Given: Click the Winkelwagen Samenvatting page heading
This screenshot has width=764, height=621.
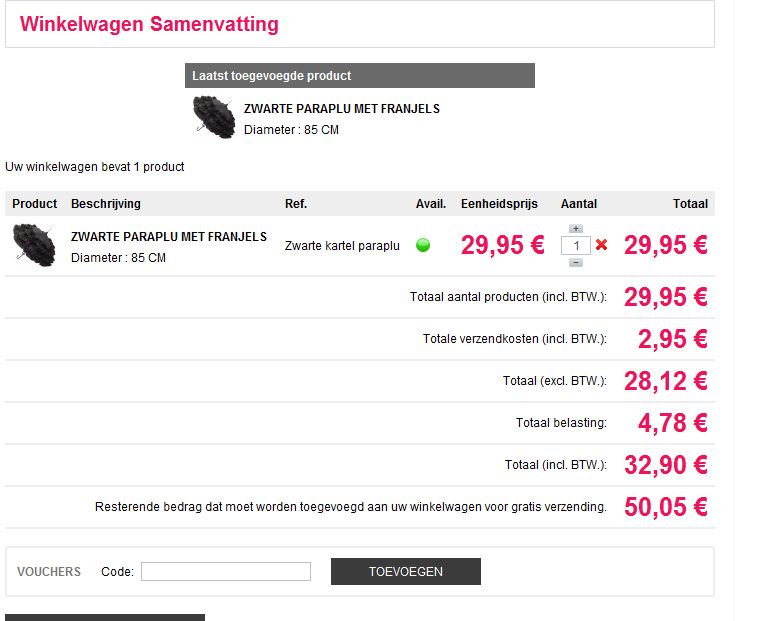Looking at the screenshot, I should point(149,24).
